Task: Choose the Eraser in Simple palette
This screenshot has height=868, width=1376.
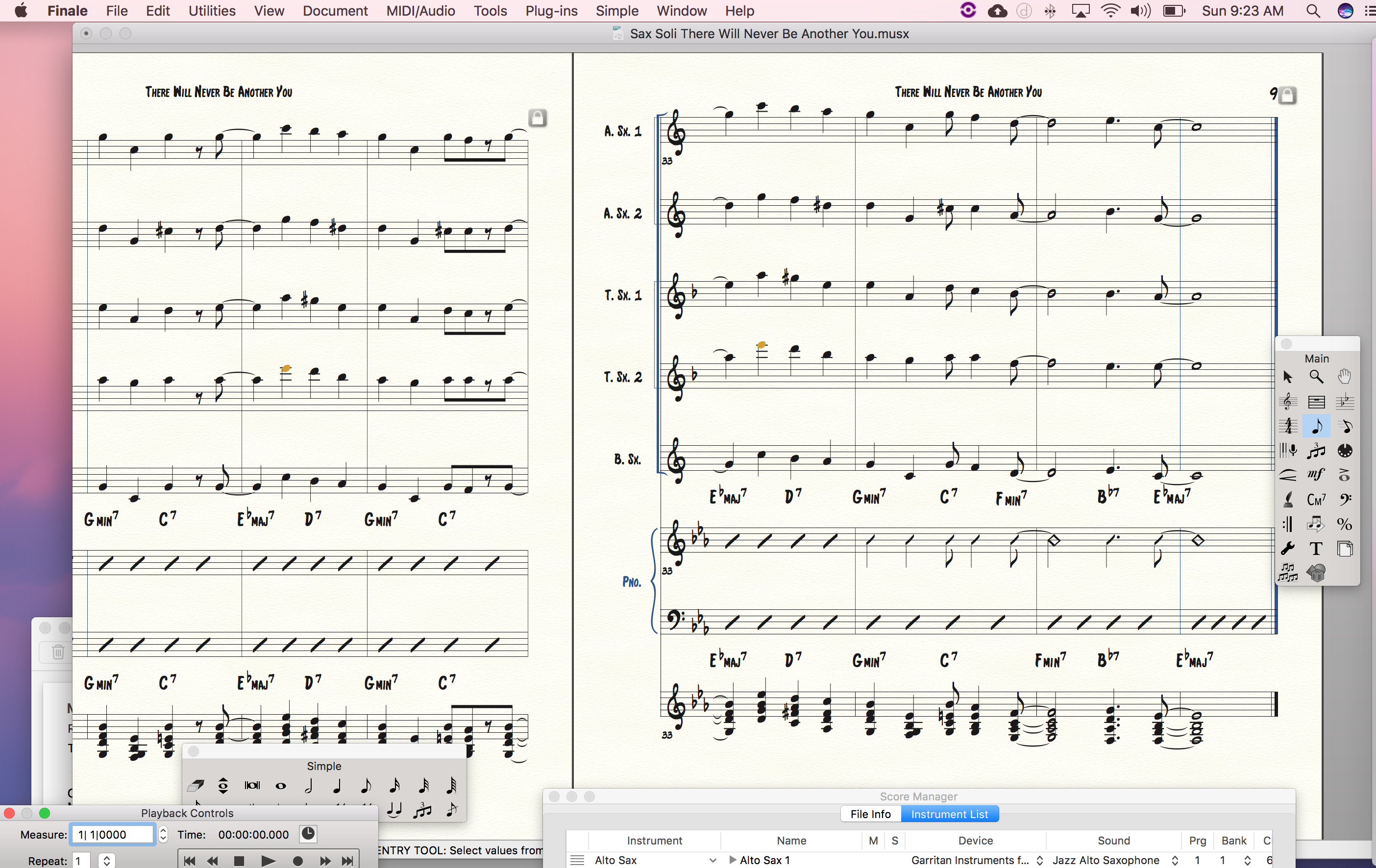Action: point(195,786)
